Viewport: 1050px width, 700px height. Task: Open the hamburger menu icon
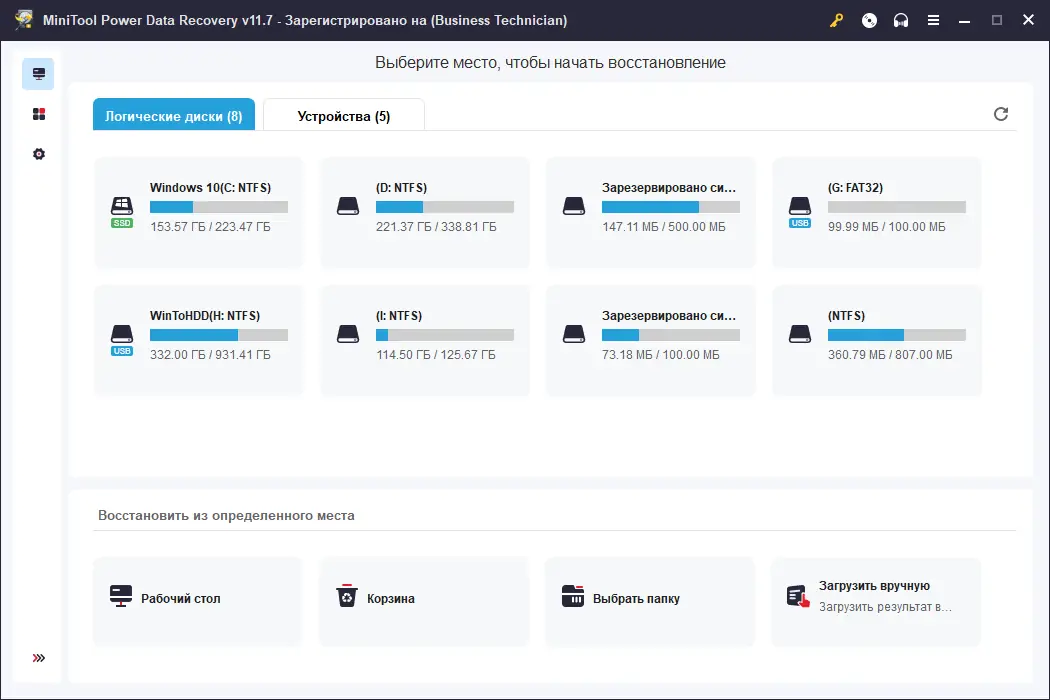[x=933, y=20]
